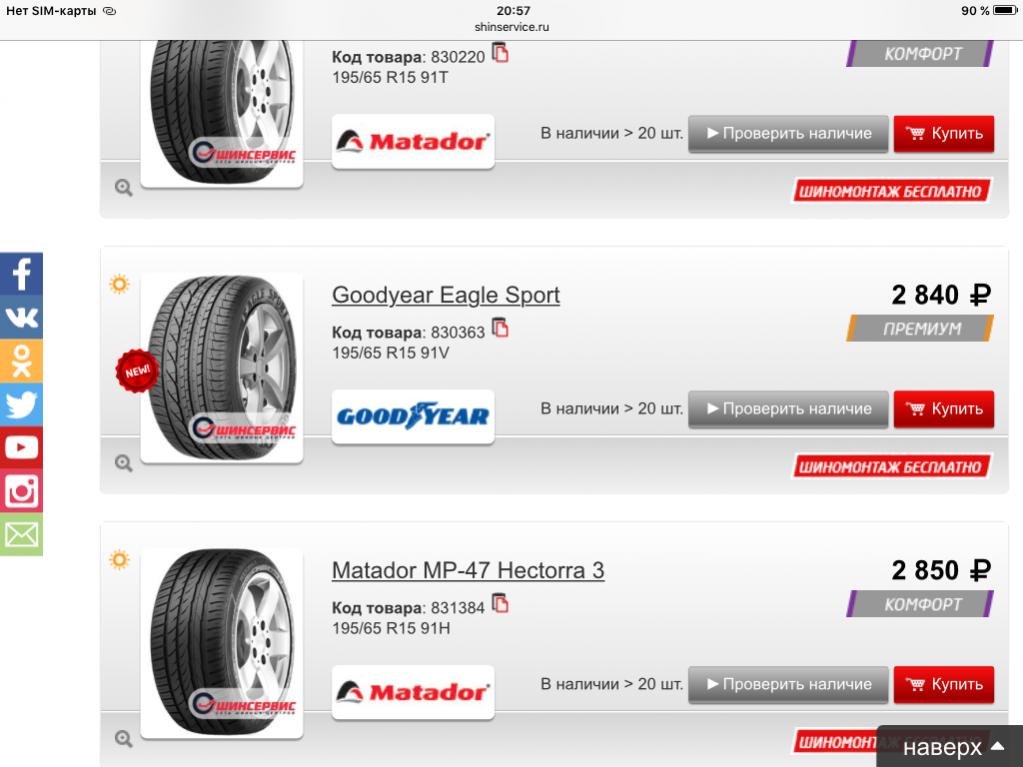The height and width of the screenshot is (767, 1023).
Task: Buy the Matador 195/65 R15 91T tire
Action: pos(943,134)
